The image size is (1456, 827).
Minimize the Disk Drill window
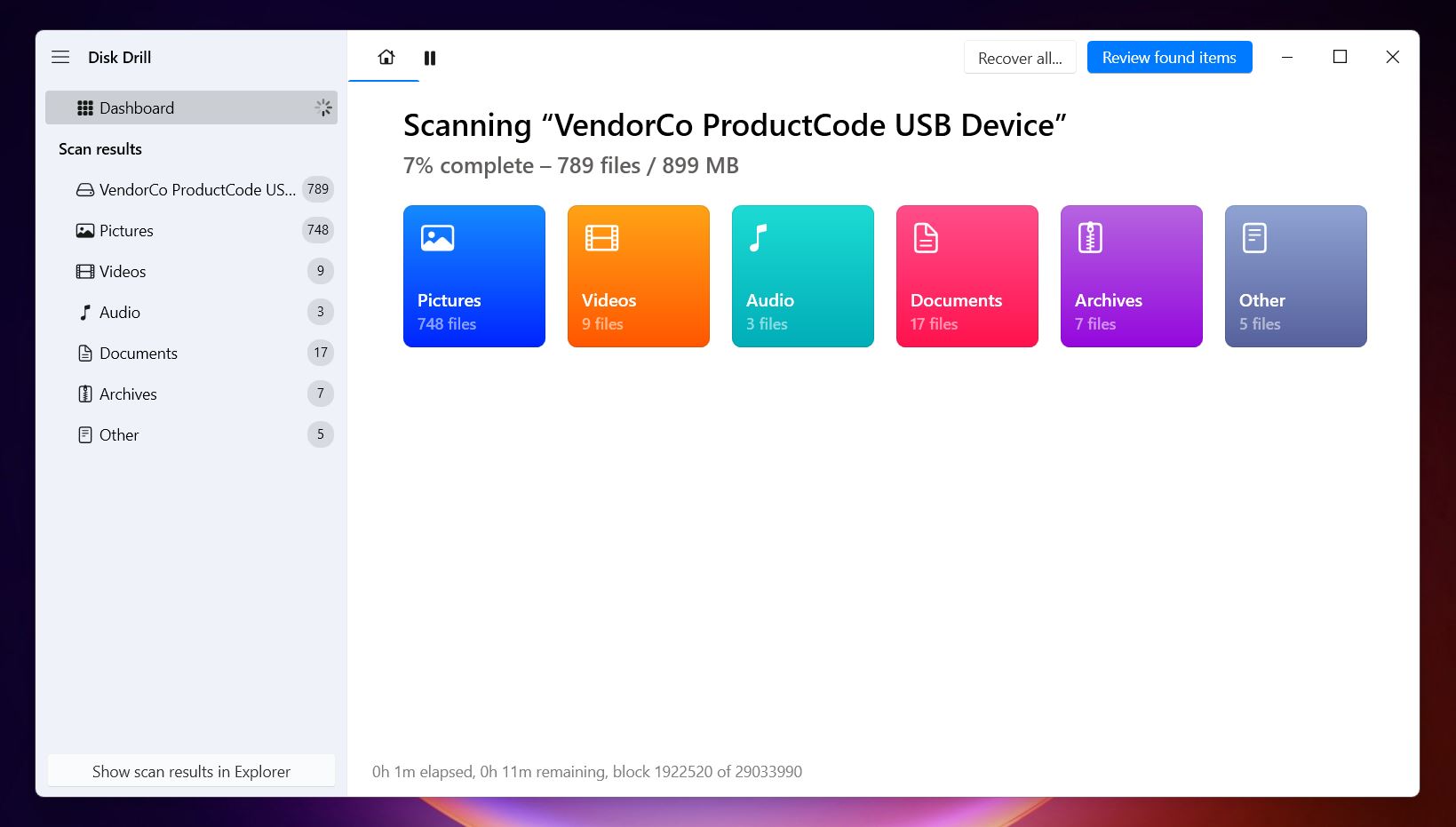(1286, 57)
